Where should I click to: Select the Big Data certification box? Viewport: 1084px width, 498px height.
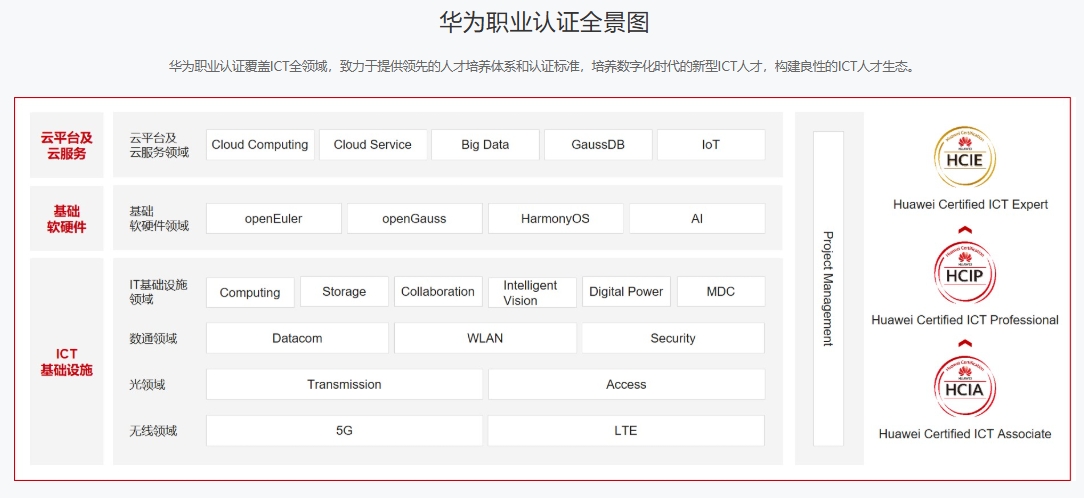tap(485, 145)
